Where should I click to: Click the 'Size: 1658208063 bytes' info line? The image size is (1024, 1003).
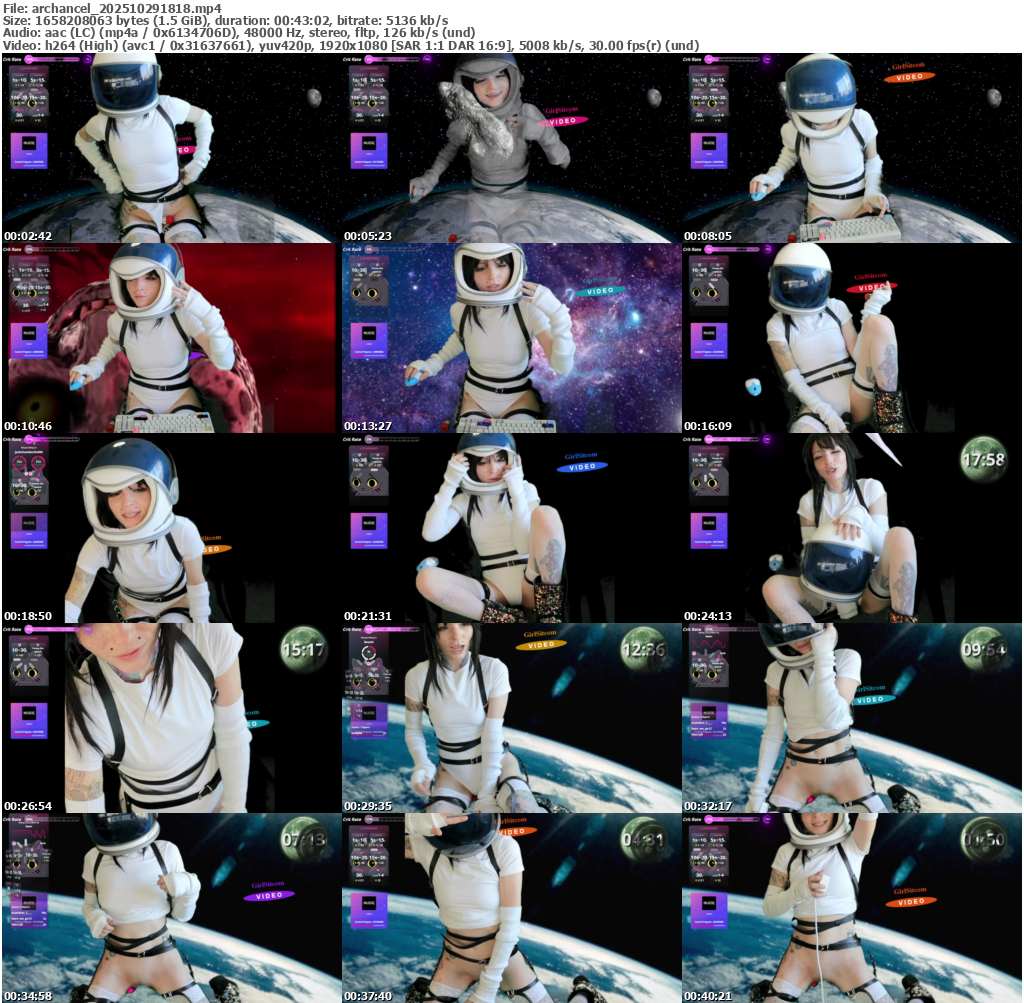pyautogui.click(x=225, y=20)
